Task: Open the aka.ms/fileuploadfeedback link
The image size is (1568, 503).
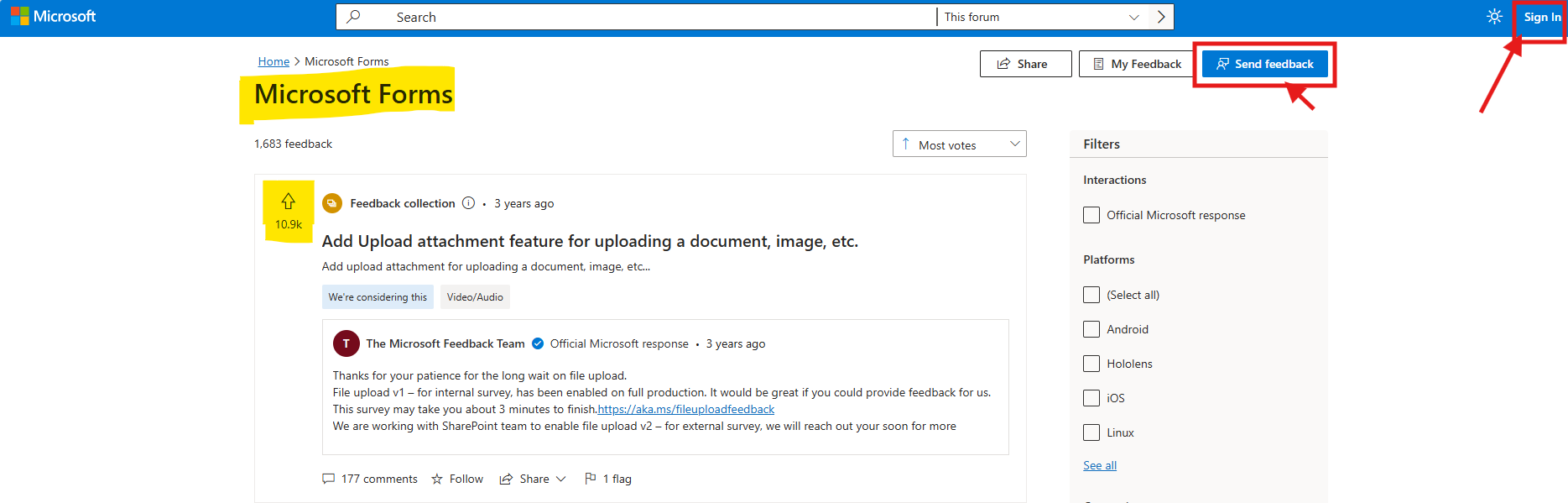Action: click(686, 409)
